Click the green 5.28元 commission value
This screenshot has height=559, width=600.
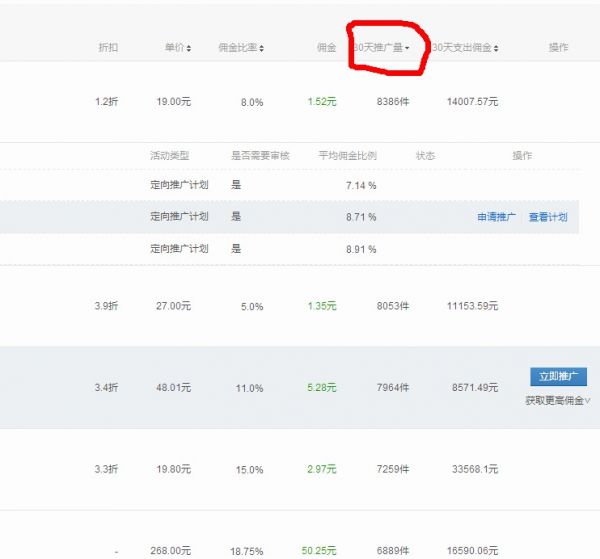point(322,388)
